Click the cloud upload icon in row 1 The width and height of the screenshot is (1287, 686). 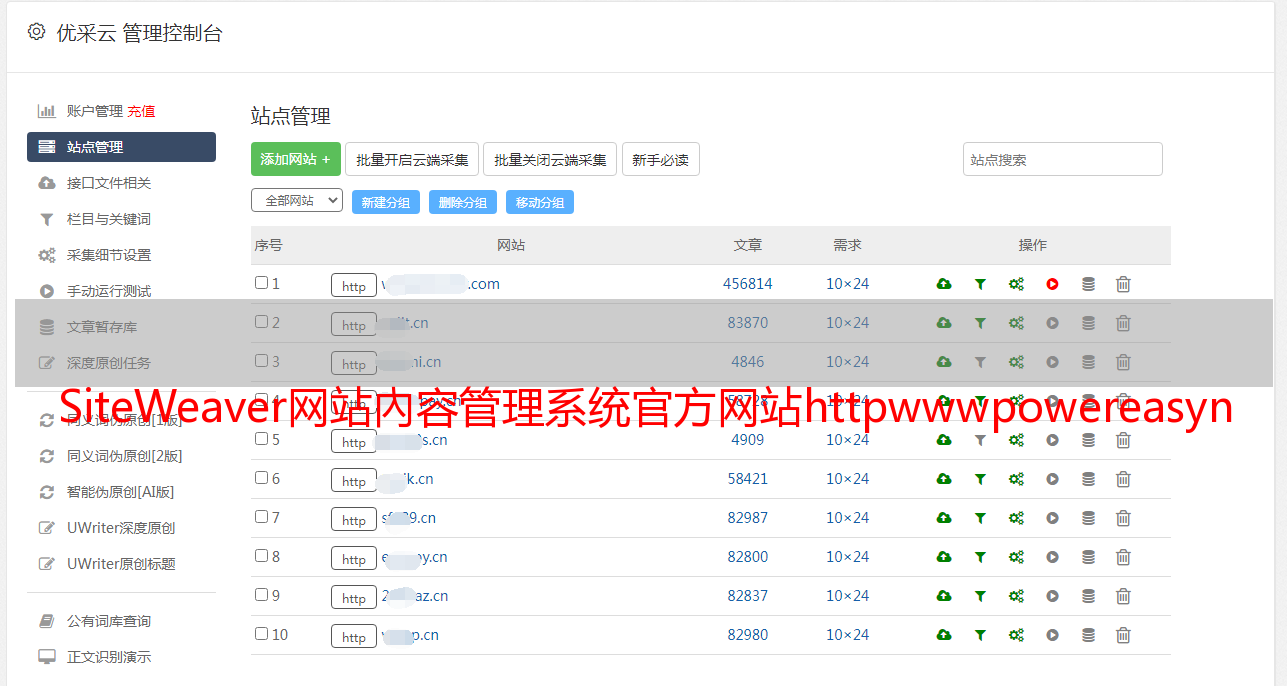944,284
